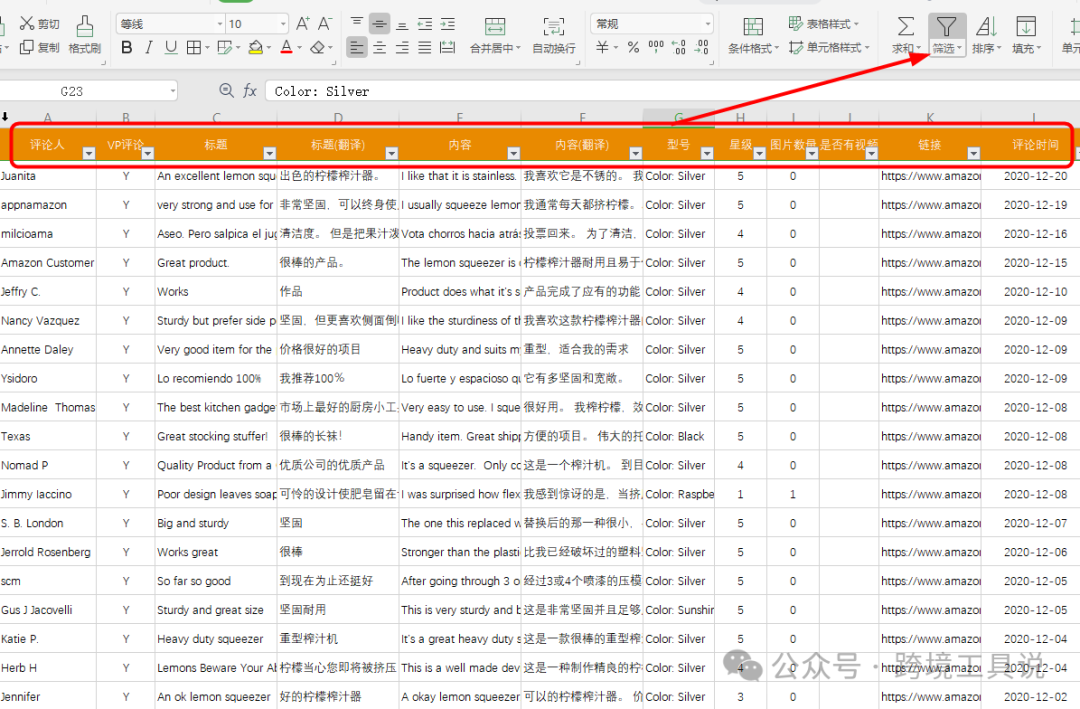Open filter dropdown for 链接 column

(x=973, y=153)
